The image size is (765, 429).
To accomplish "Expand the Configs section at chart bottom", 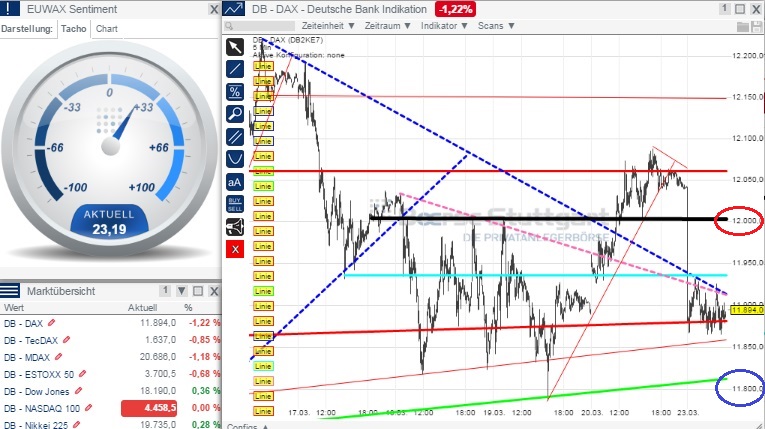I will point(247,426).
